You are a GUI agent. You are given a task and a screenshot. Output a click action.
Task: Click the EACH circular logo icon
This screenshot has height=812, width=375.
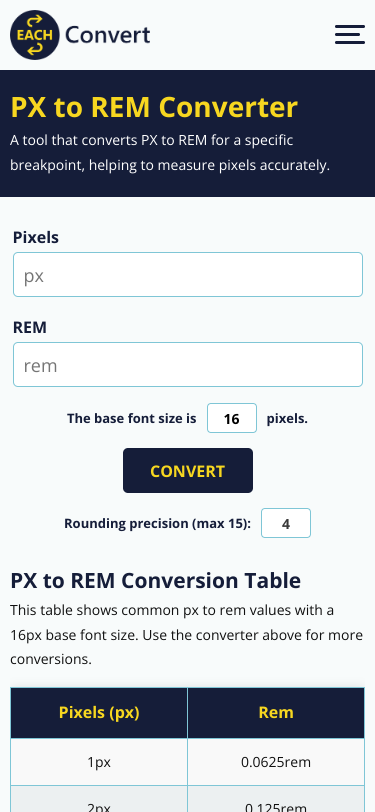tap(35, 35)
